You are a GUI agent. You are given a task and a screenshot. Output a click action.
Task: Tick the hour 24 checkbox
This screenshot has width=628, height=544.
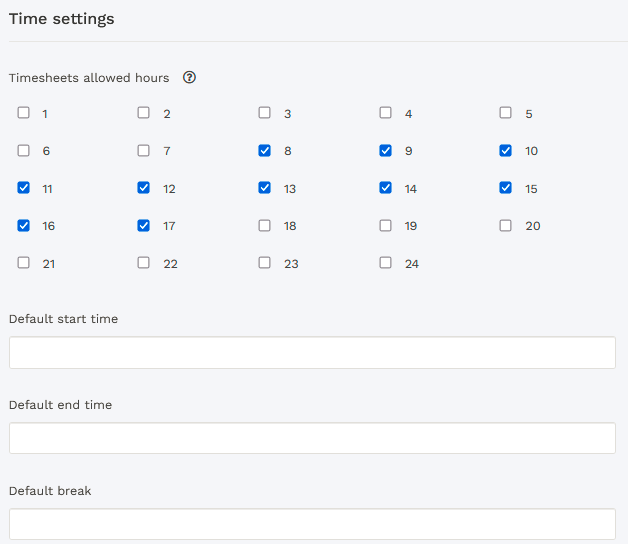pyautogui.click(x=386, y=263)
